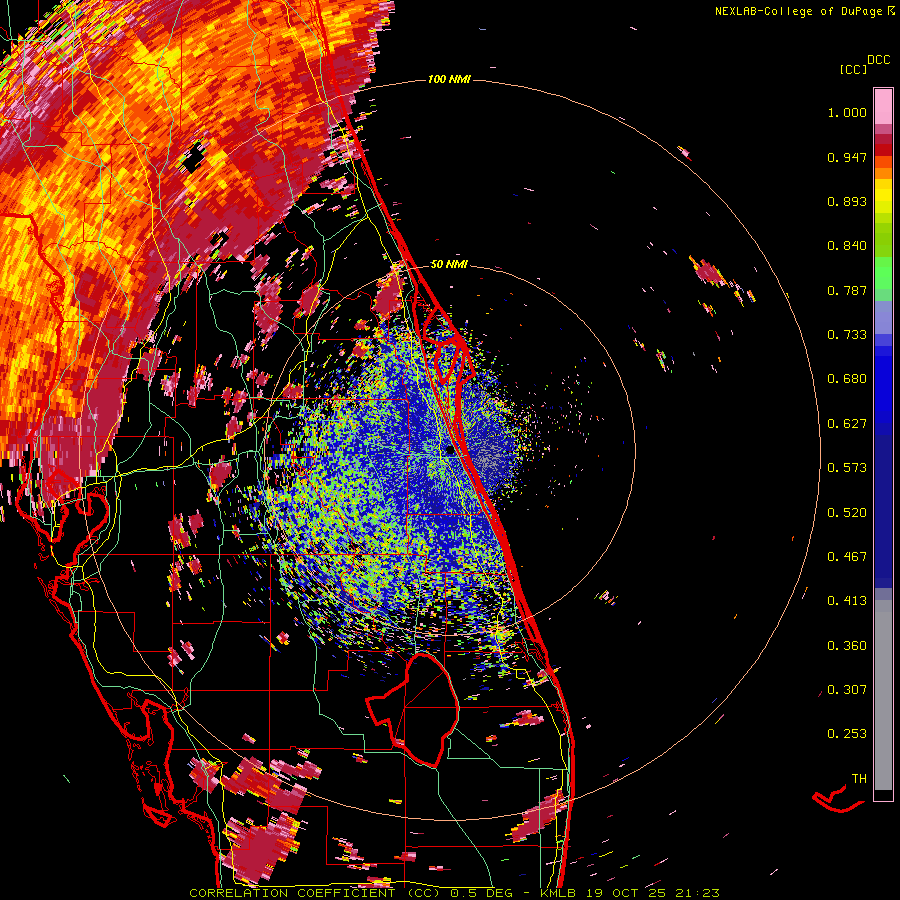900x900 pixels.
Task: Click the 0.680 color scale value
Action: (x=847, y=379)
